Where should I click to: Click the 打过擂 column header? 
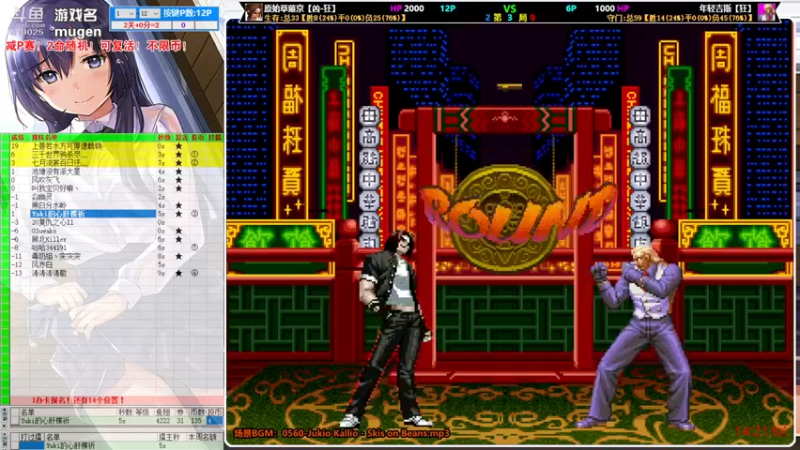pos(31,437)
